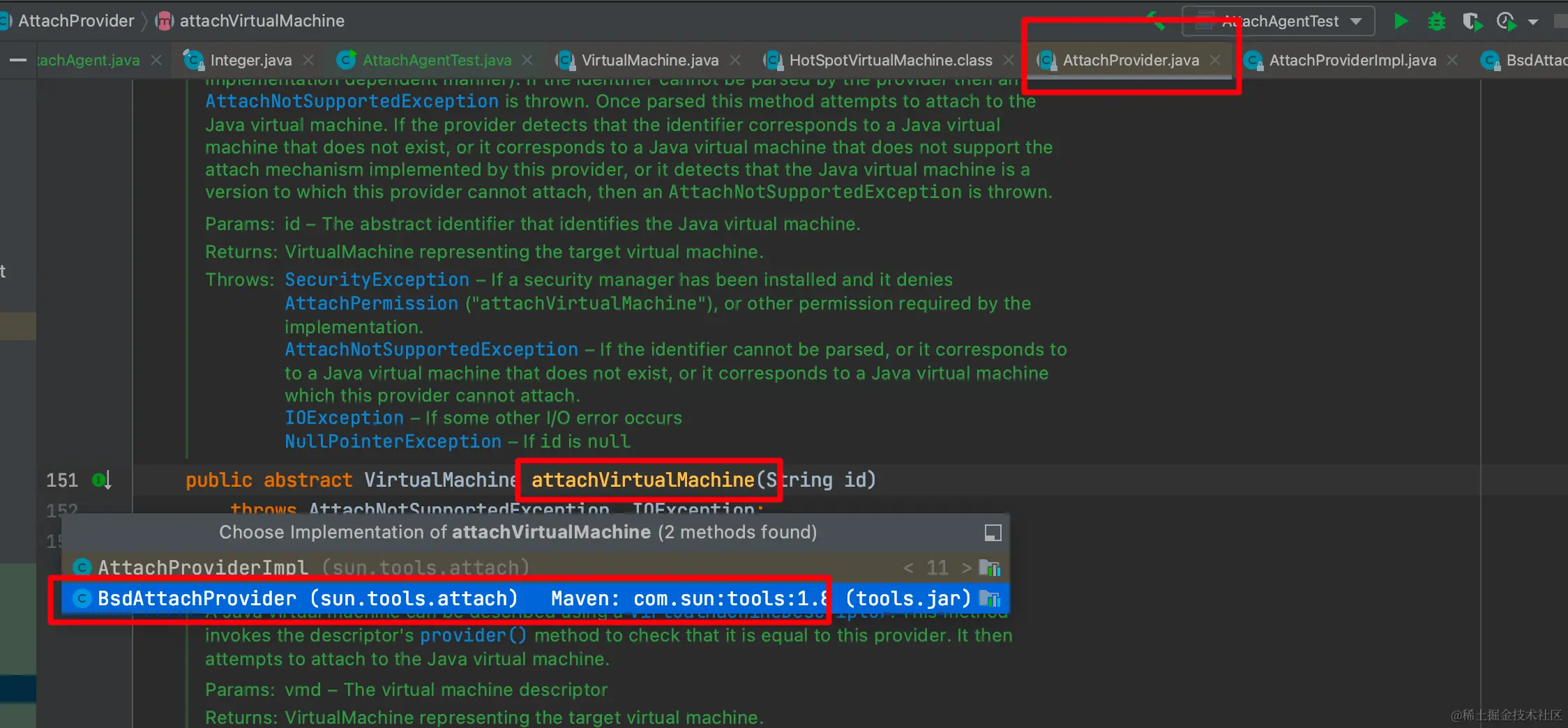Close the tachAgent.java tab
The height and width of the screenshot is (728, 1568).
(x=157, y=61)
